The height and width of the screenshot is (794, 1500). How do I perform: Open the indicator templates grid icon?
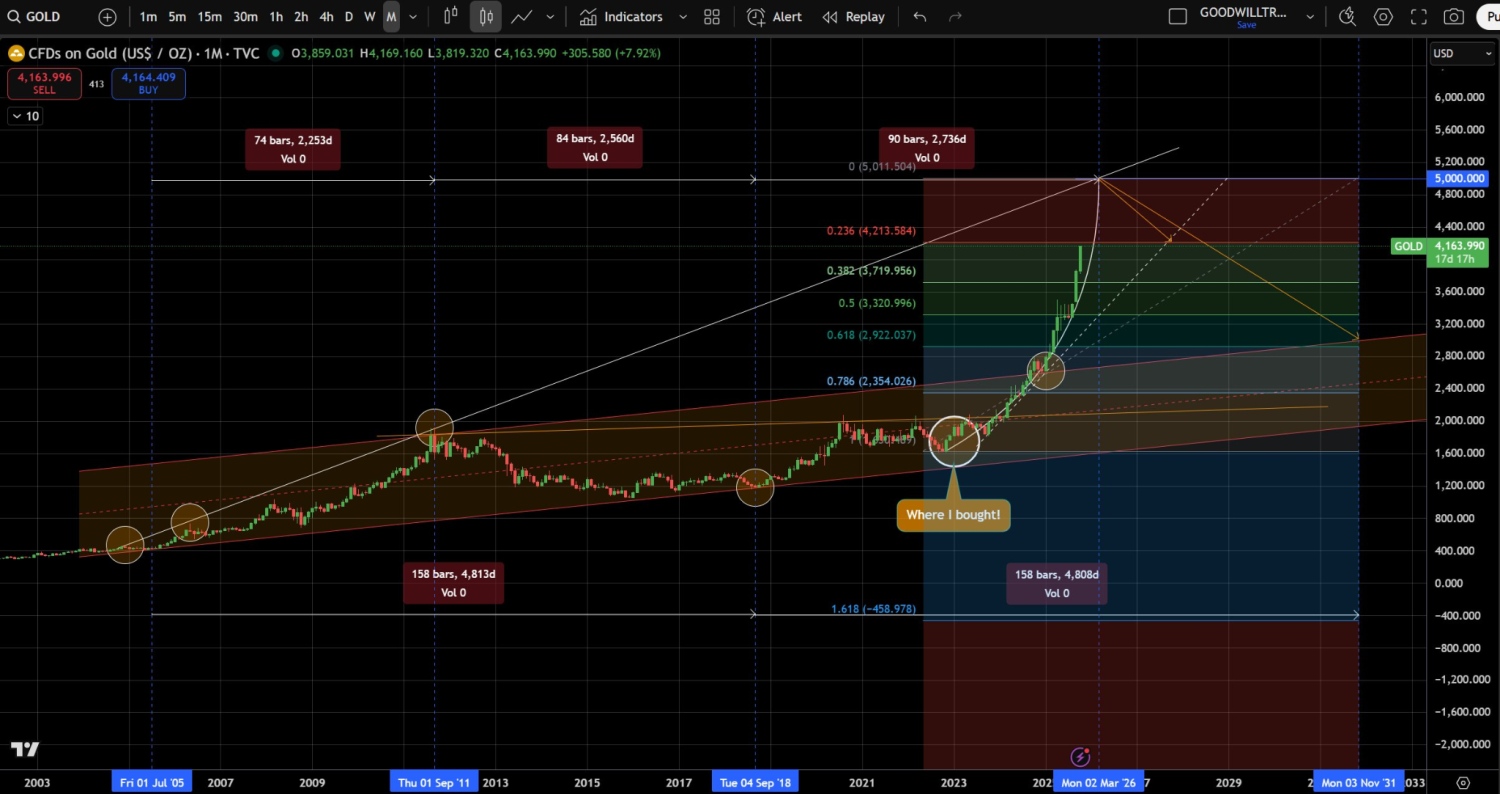712,17
